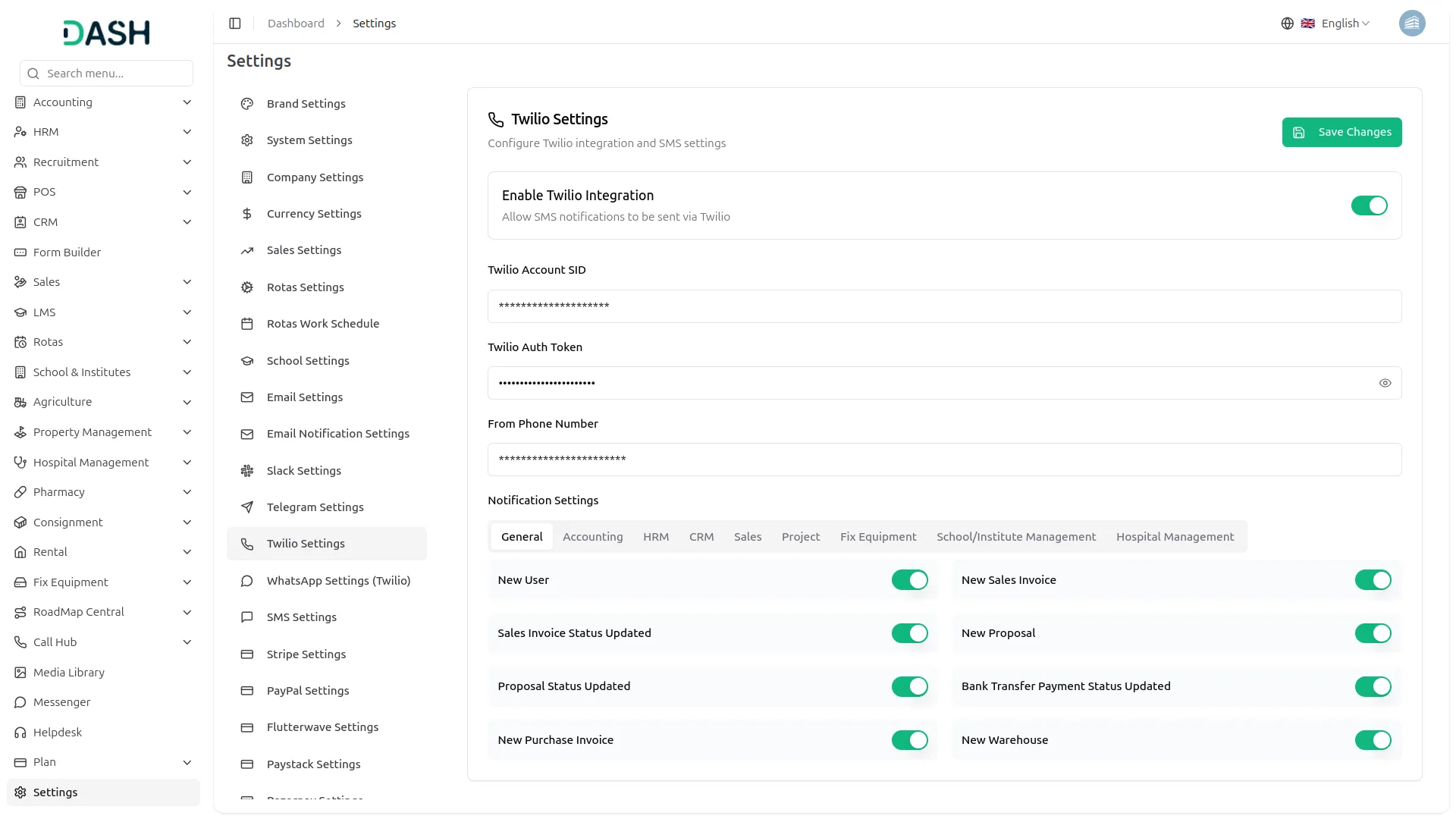Disable the Enable Twilio Integration toggle
The image size is (1456, 819).
[x=1369, y=206]
